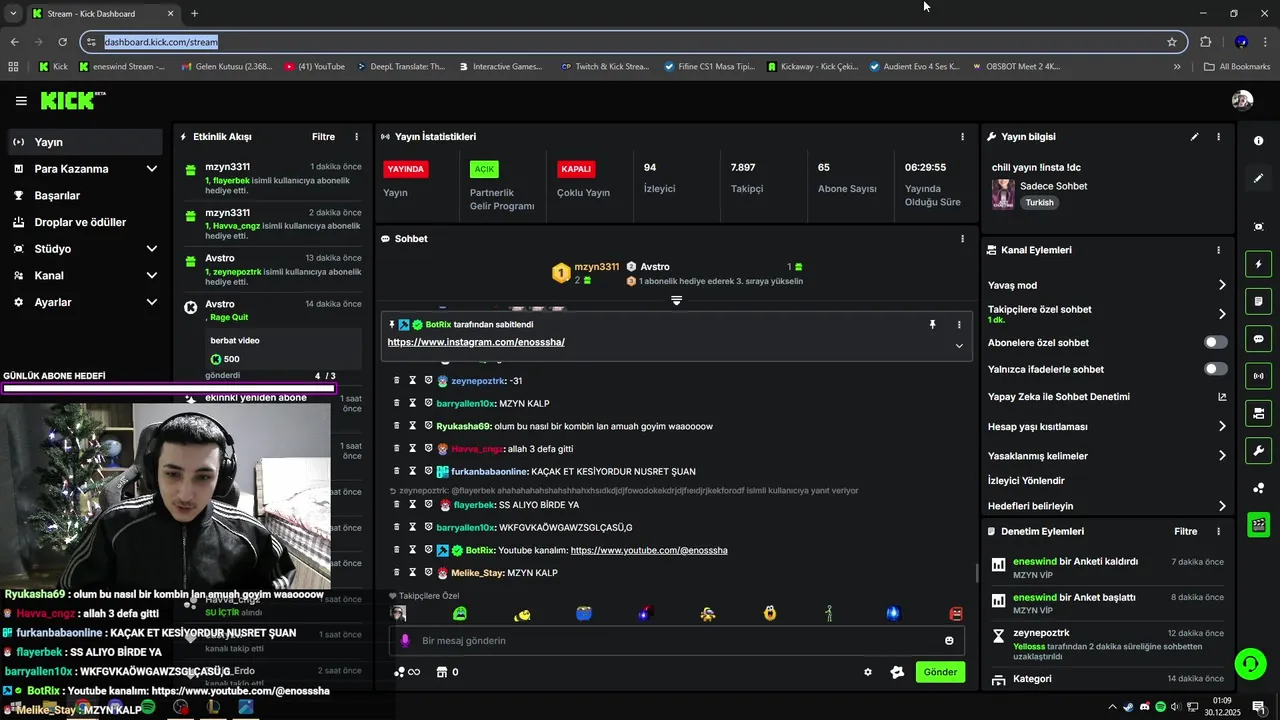This screenshot has width=1280, height=720.
Task: Open Yavaş mod settings
Action: [1107, 285]
